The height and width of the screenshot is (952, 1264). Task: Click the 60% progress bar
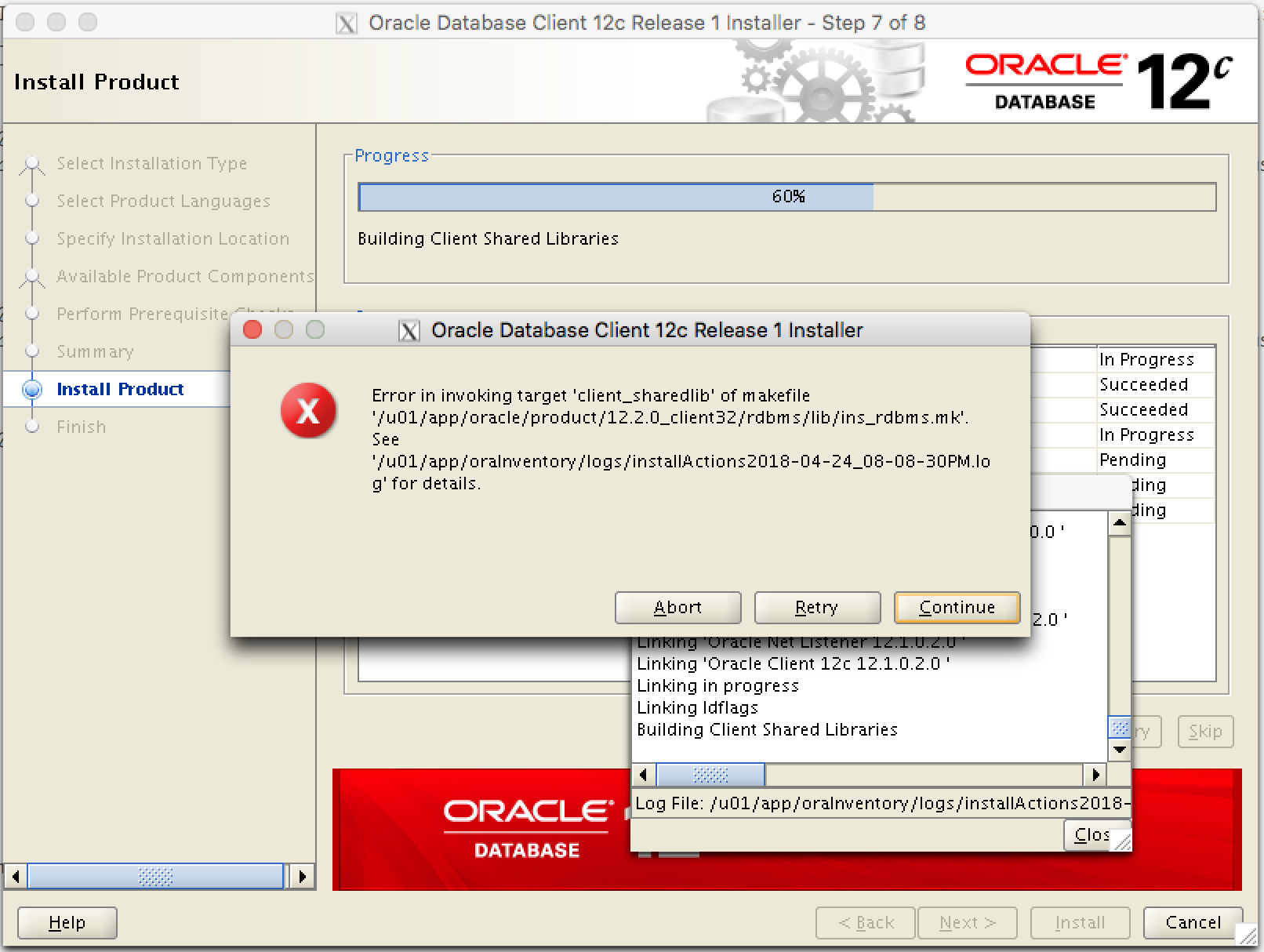click(x=786, y=197)
